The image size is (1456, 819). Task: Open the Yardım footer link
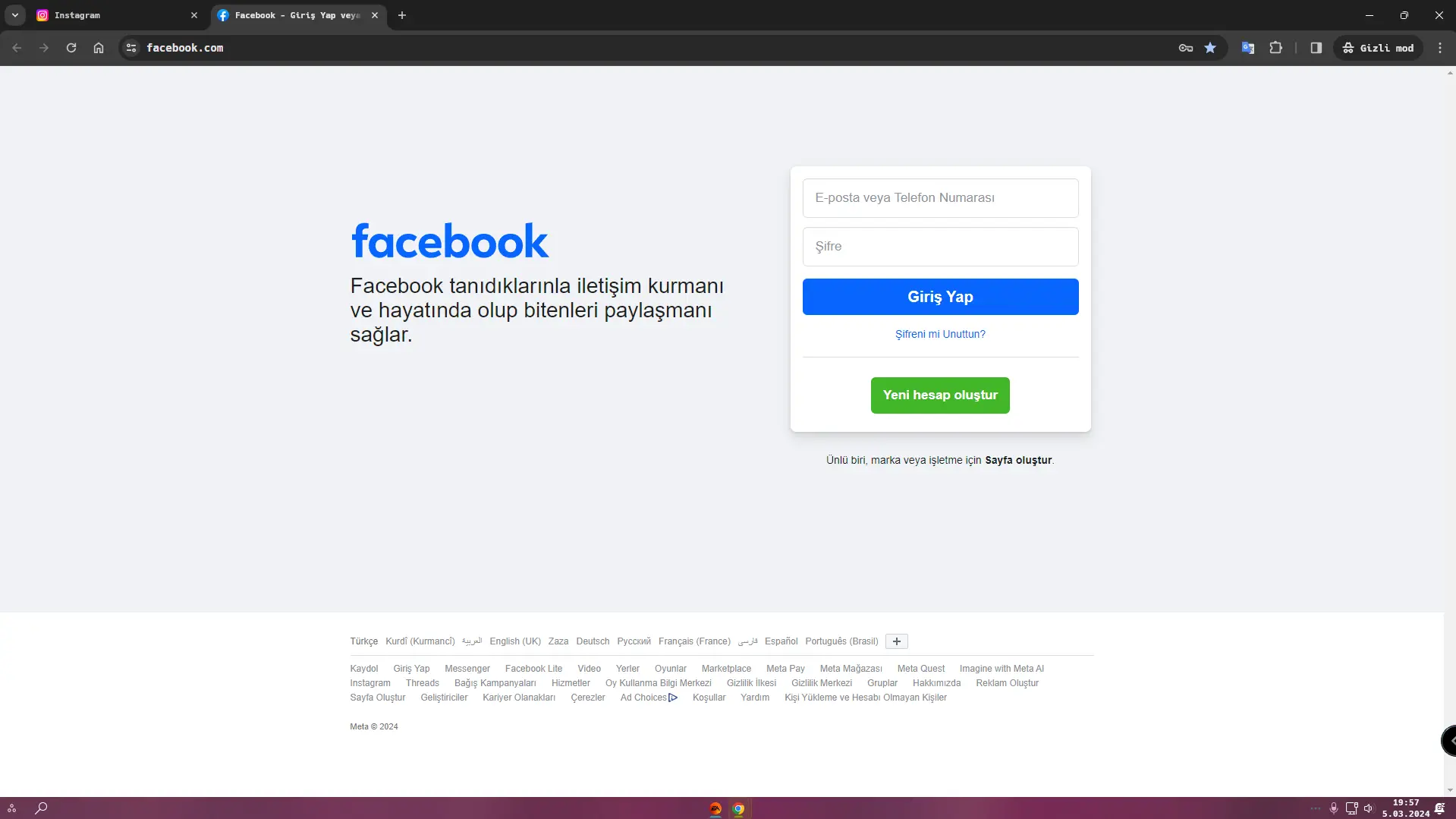coord(755,698)
